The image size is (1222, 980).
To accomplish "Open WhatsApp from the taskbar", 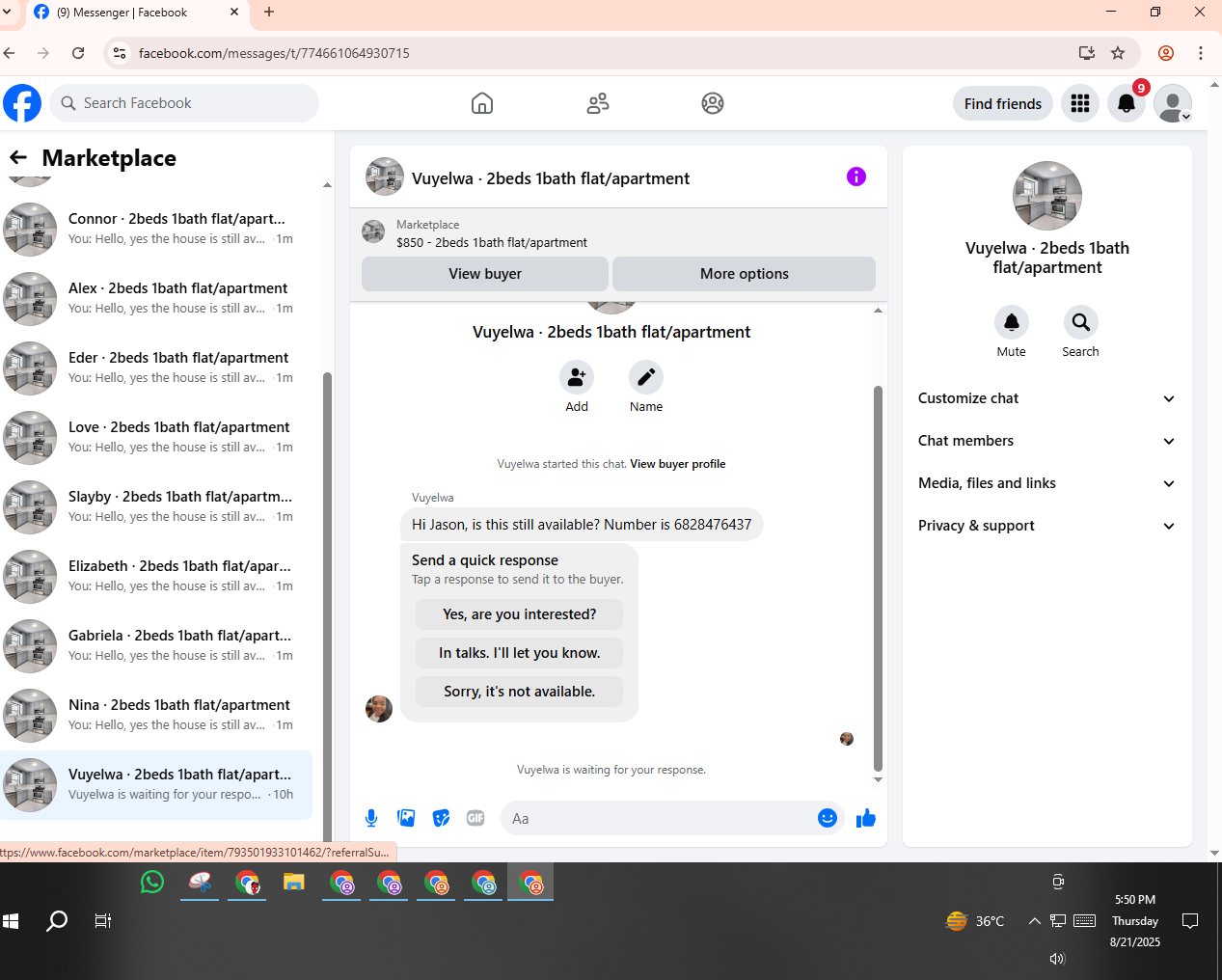I will [x=152, y=882].
